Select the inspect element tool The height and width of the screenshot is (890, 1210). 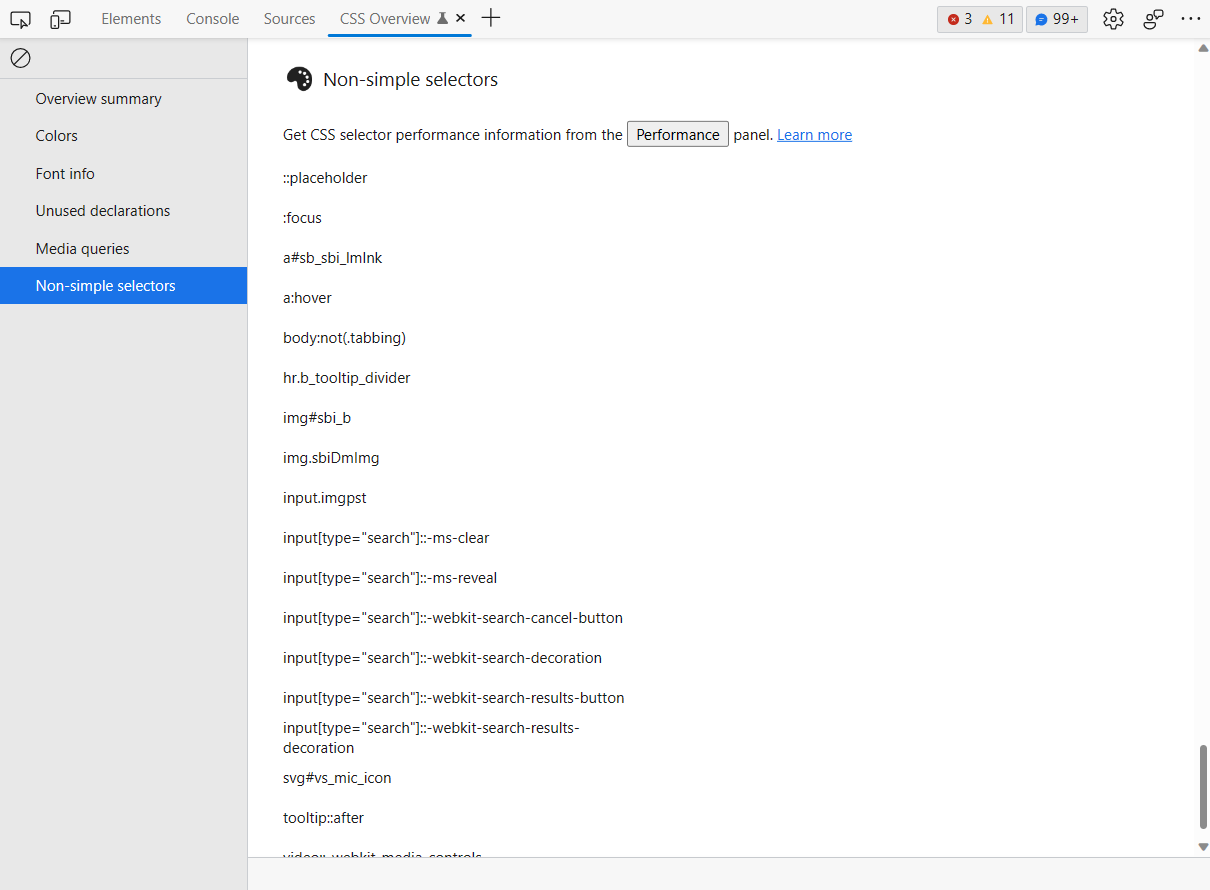[20, 18]
